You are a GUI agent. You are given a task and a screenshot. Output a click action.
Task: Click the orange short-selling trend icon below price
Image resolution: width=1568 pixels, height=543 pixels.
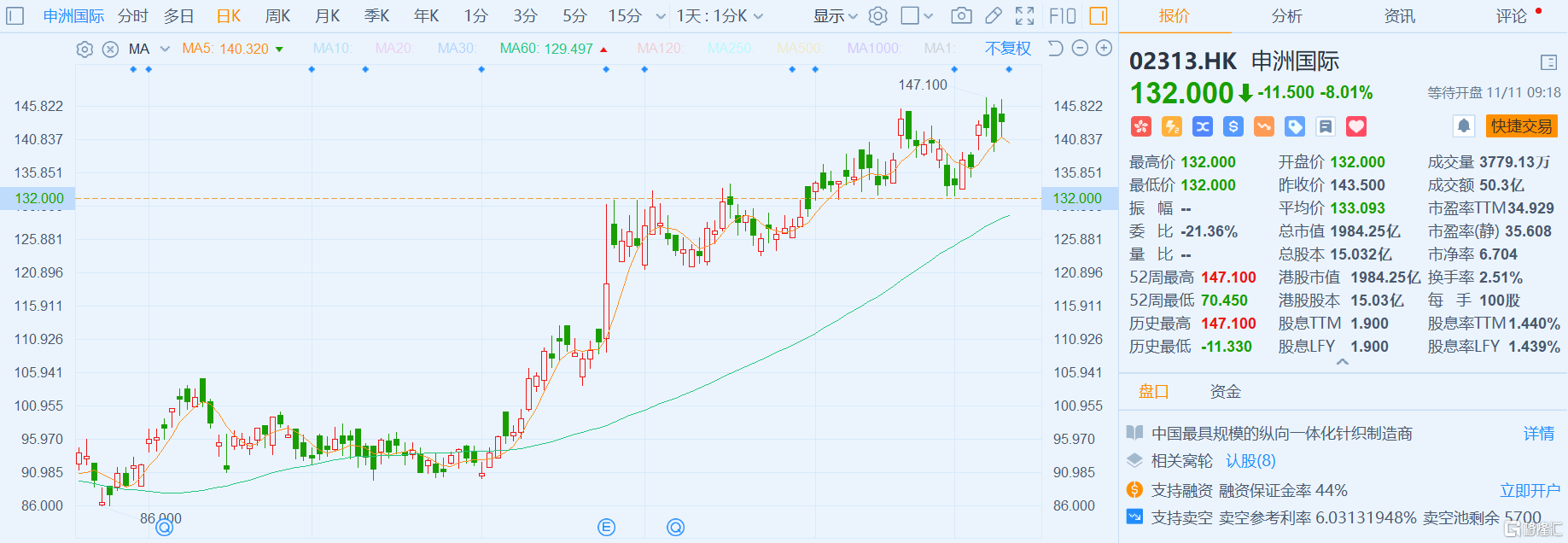click(1264, 126)
